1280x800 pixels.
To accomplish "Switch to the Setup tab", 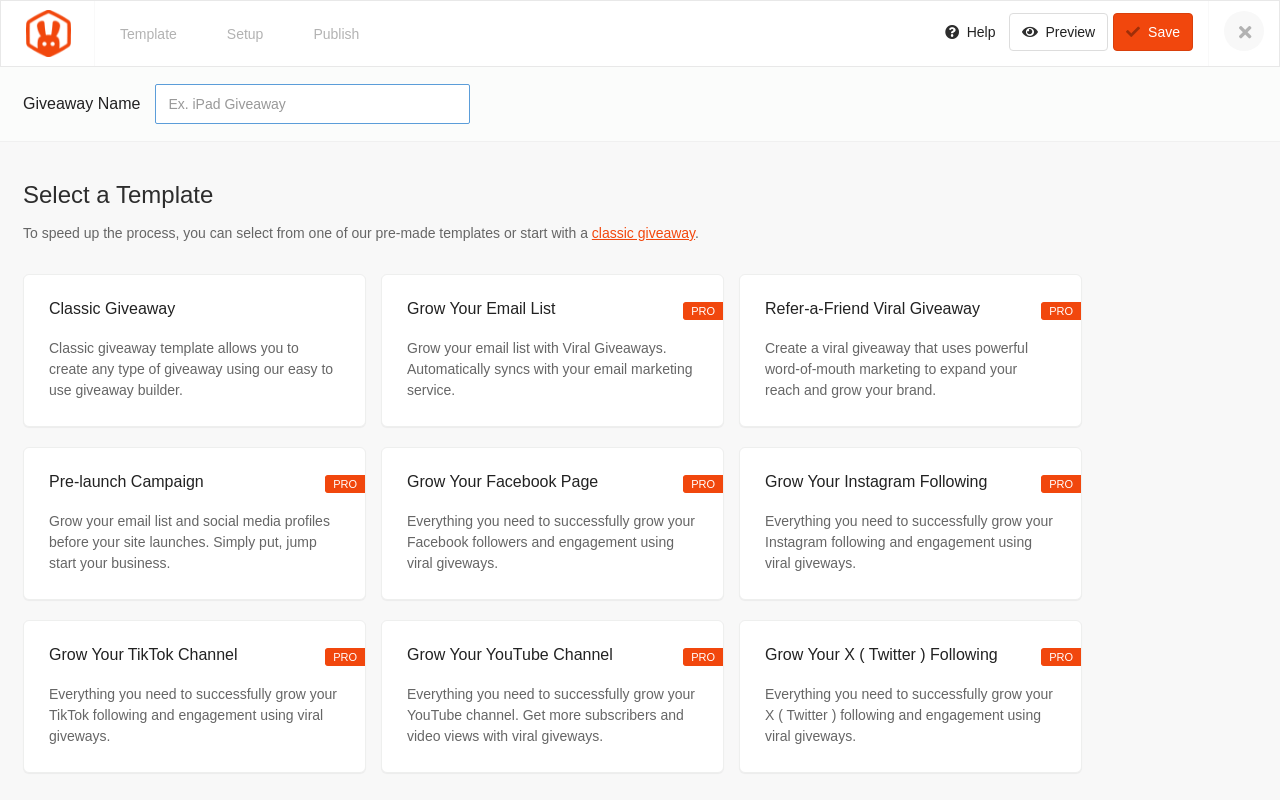I will tap(245, 34).
